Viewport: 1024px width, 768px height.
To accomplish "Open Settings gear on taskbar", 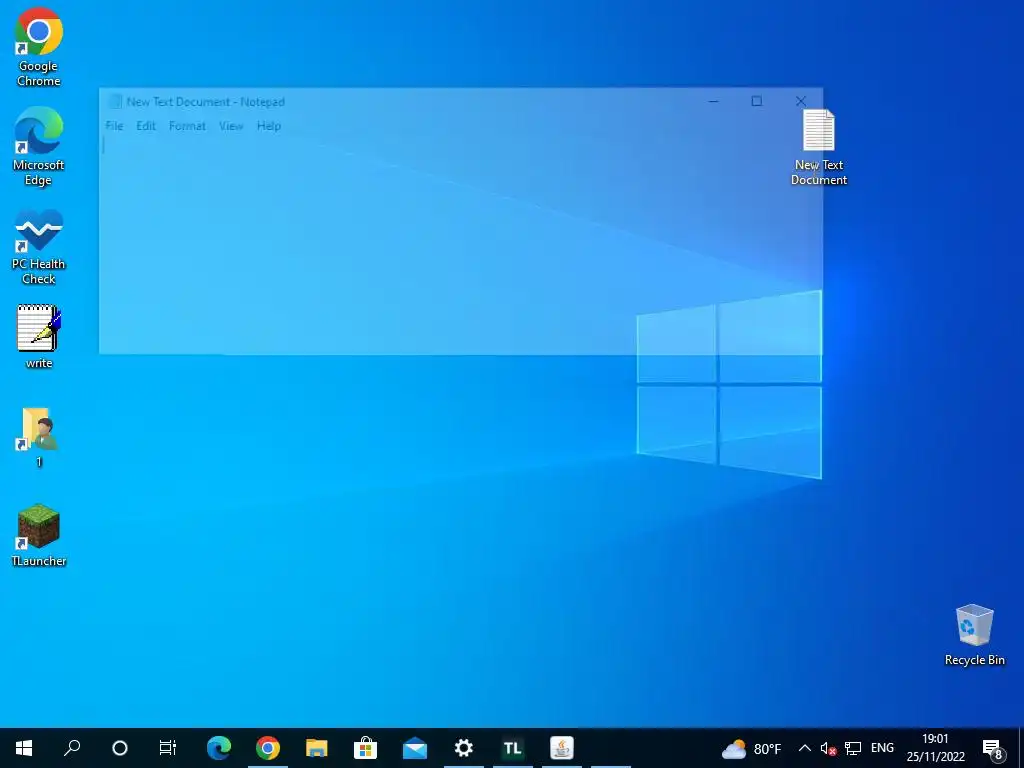I will [464, 748].
